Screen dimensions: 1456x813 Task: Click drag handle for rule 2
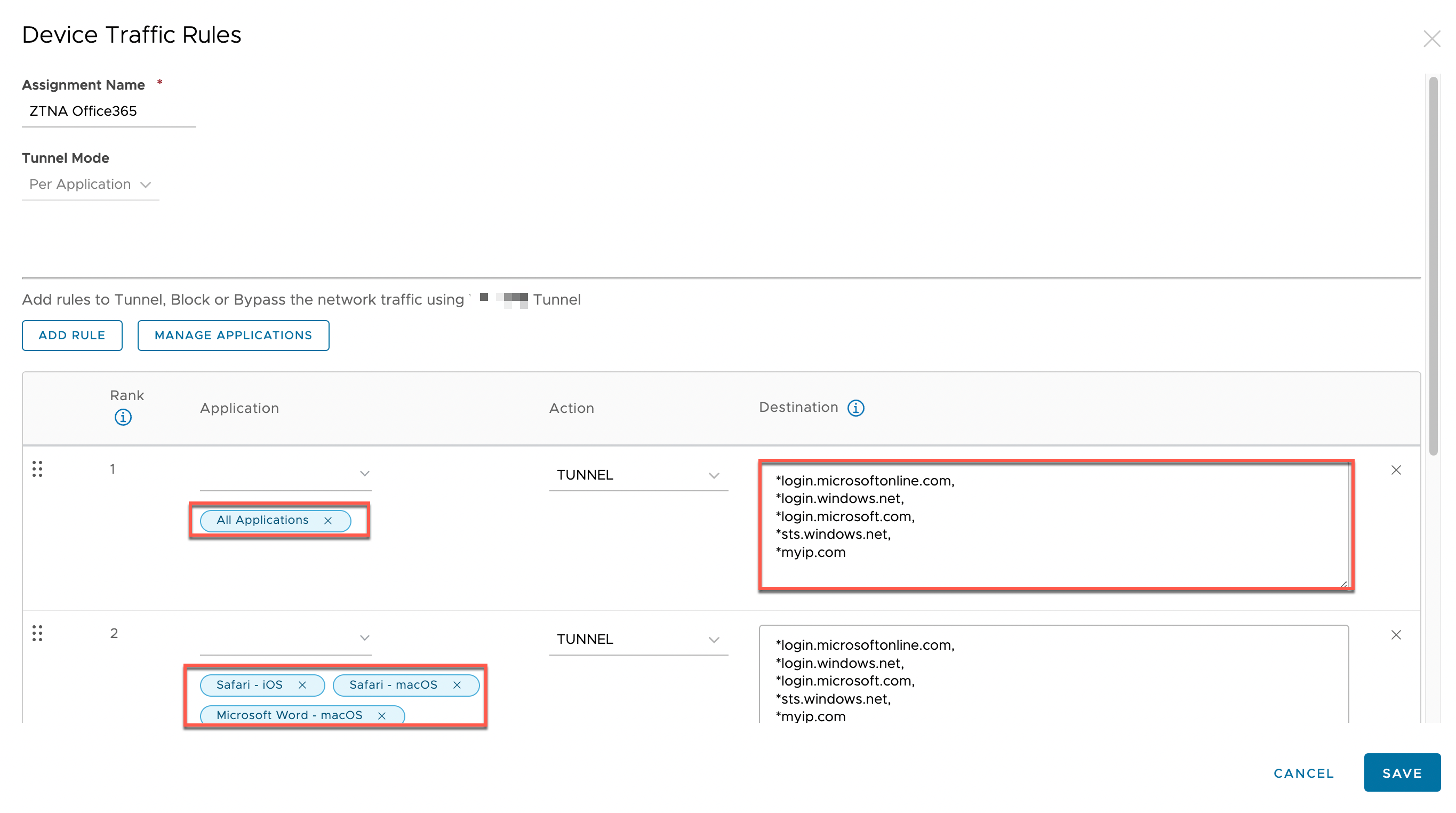pos(37,633)
